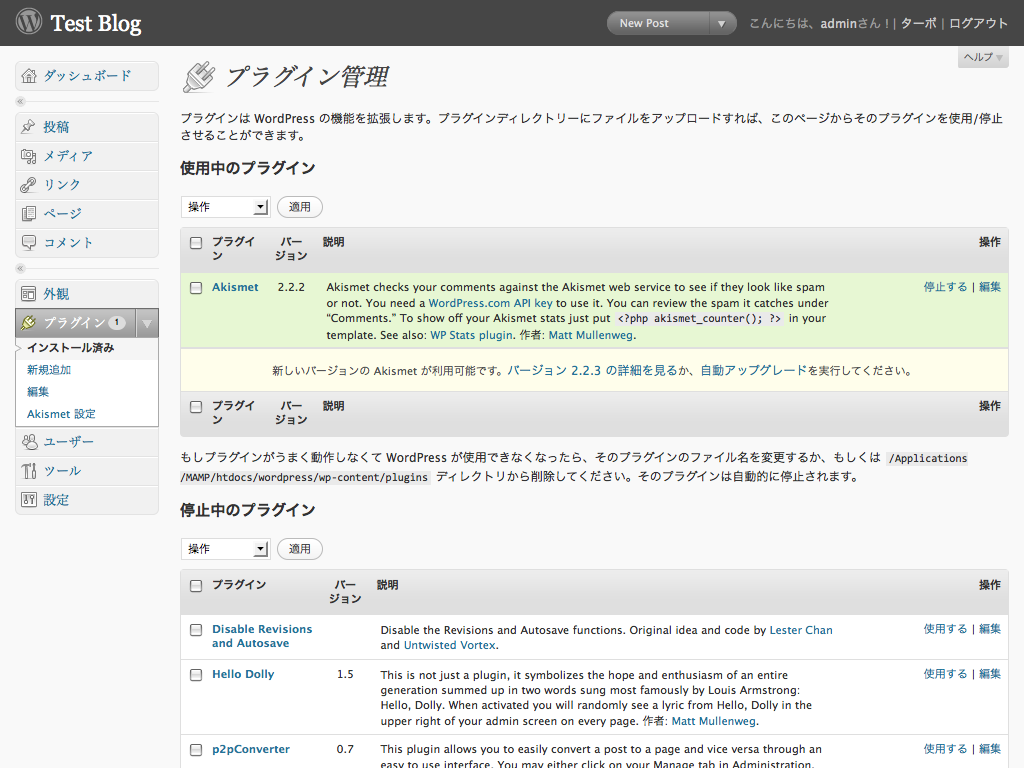Click the ツール tools icon
The height and width of the screenshot is (768, 1024).
coord(29,471)
